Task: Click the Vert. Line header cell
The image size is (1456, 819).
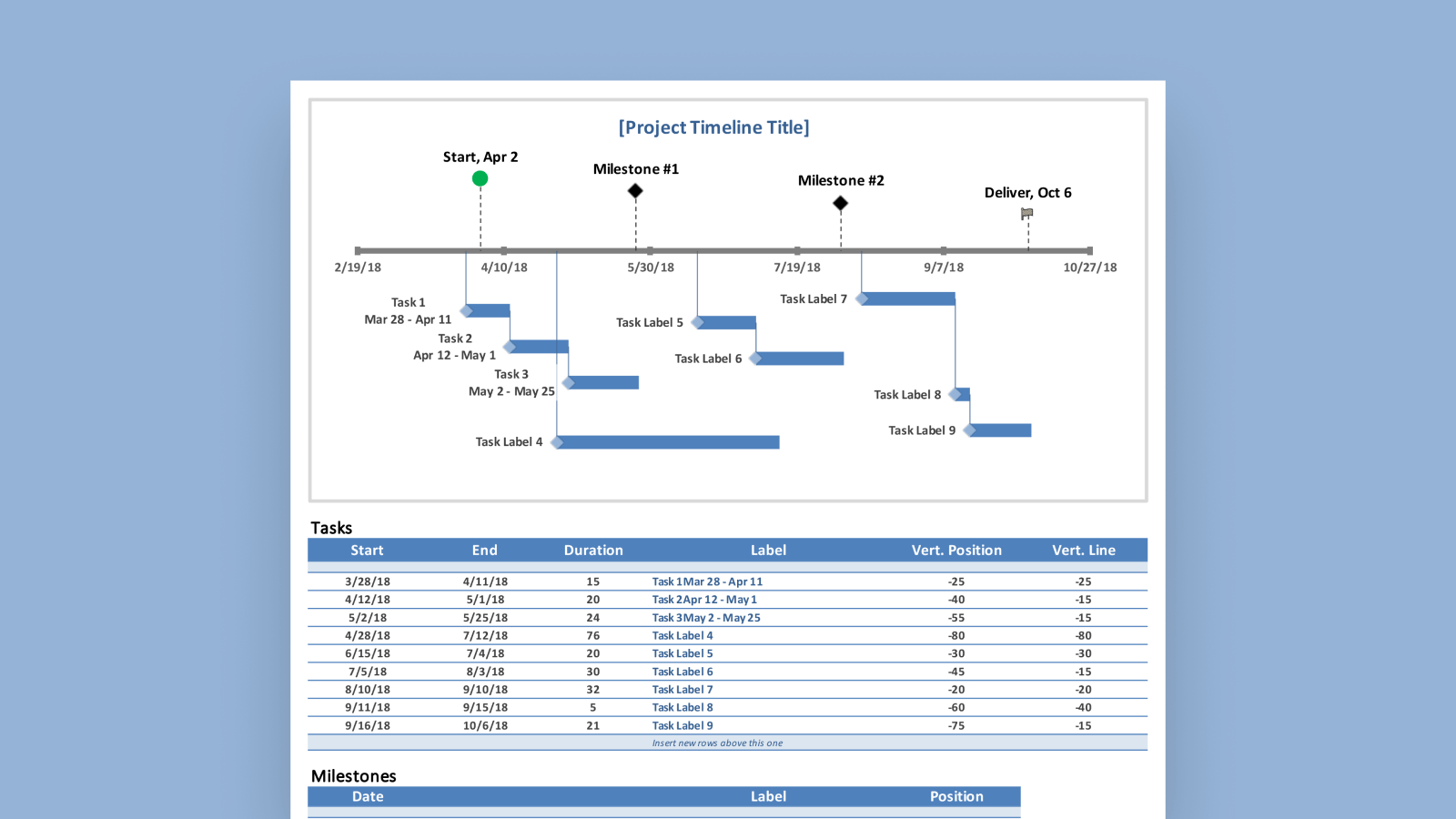Action: pos(1084,550)
